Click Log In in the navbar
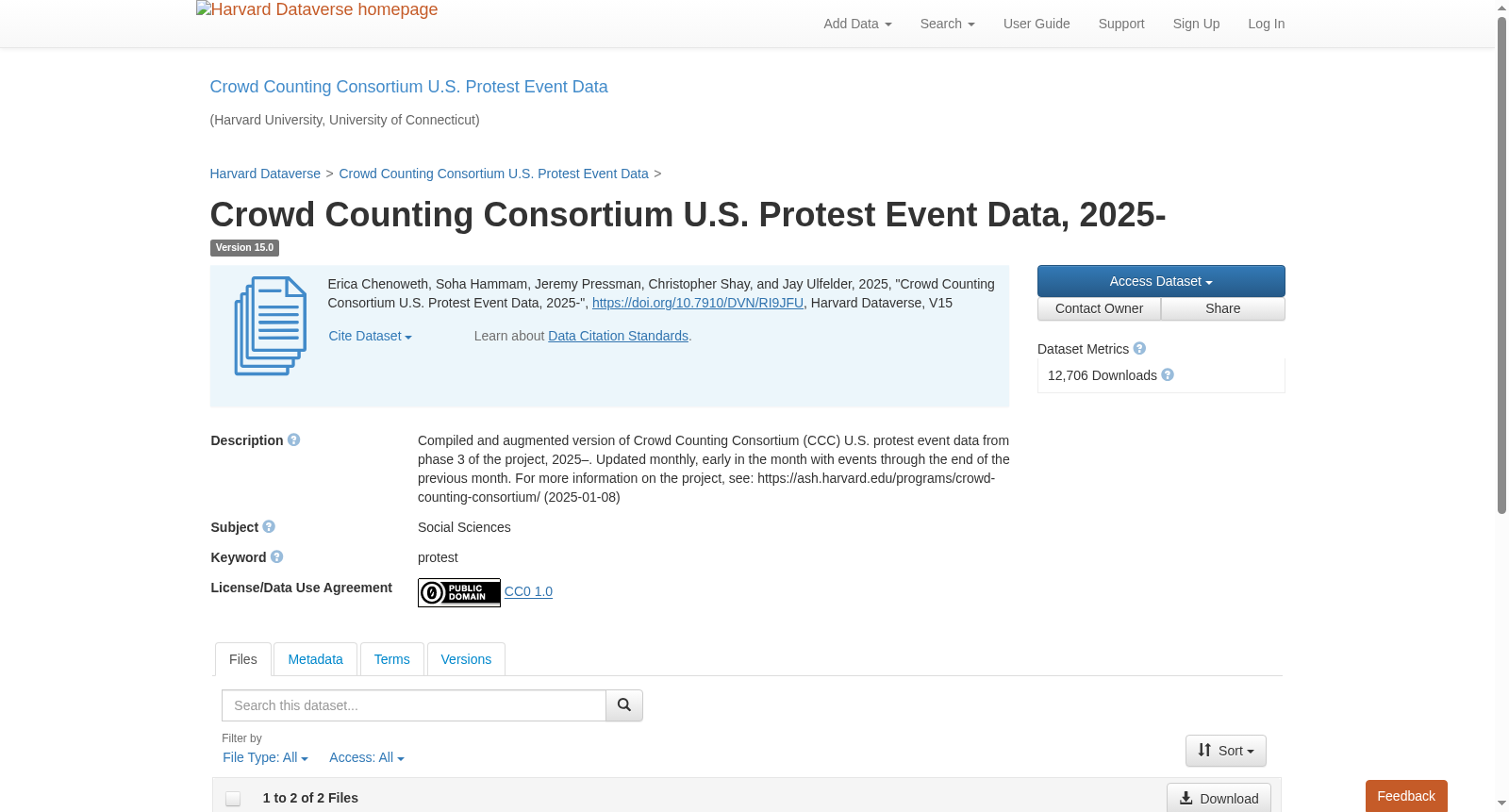This screenshot has height=812, width=1509. [1267, 24]
